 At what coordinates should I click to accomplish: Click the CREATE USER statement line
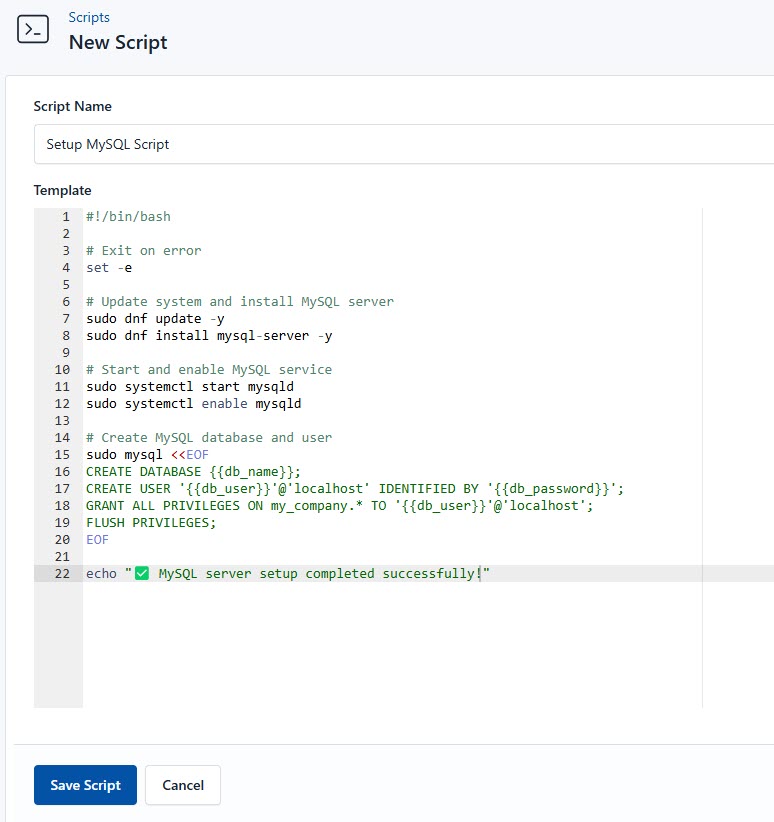(x=355, y=489)
